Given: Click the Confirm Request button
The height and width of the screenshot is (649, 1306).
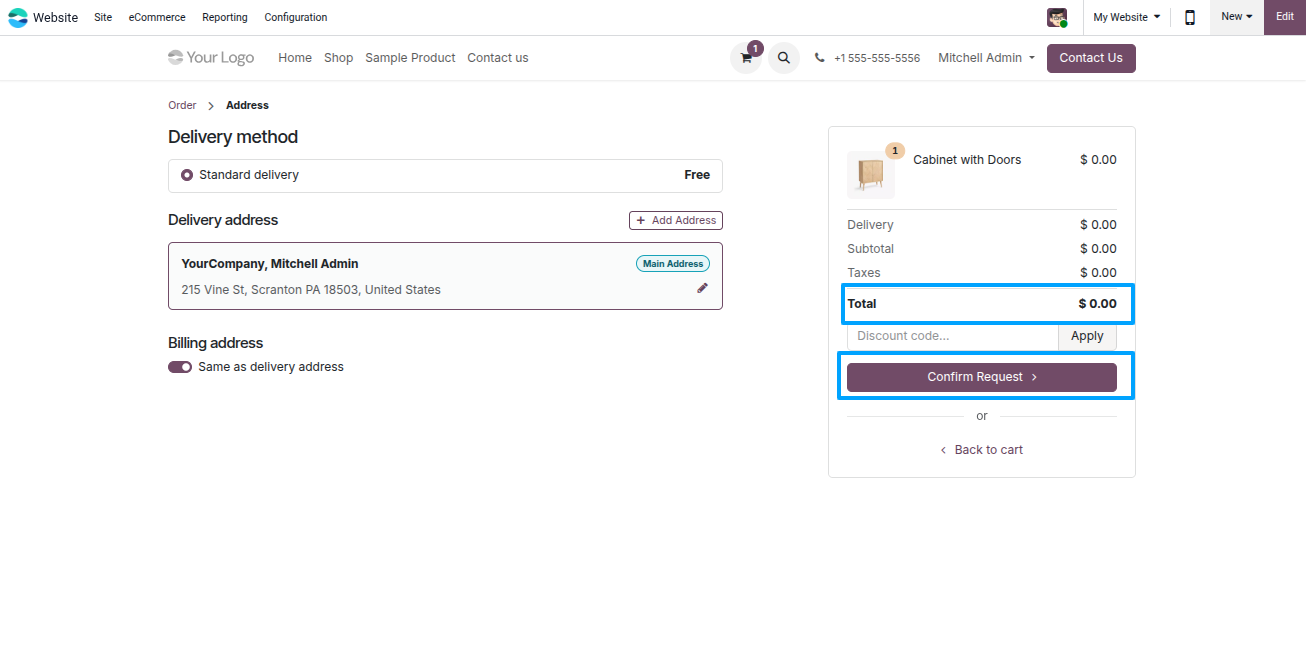Looking at the screenshot, I should coord(982,377).
